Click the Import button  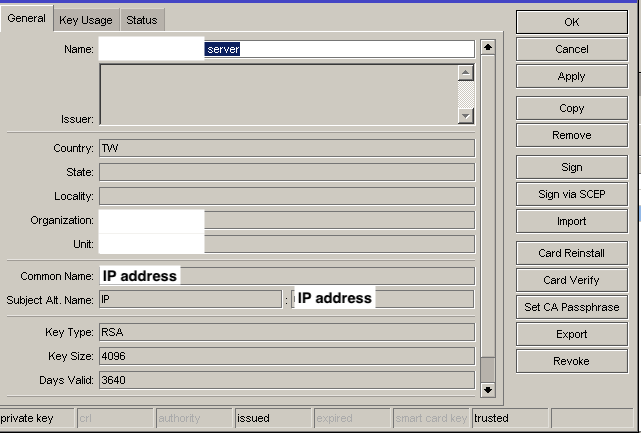pyautogui.click(x=572, y=221)
